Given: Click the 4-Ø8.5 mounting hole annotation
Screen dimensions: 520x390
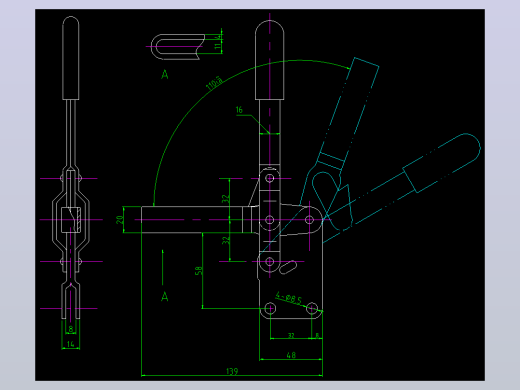Looking at the screenshot, I should pyautogui.click(x=289, y=298).
